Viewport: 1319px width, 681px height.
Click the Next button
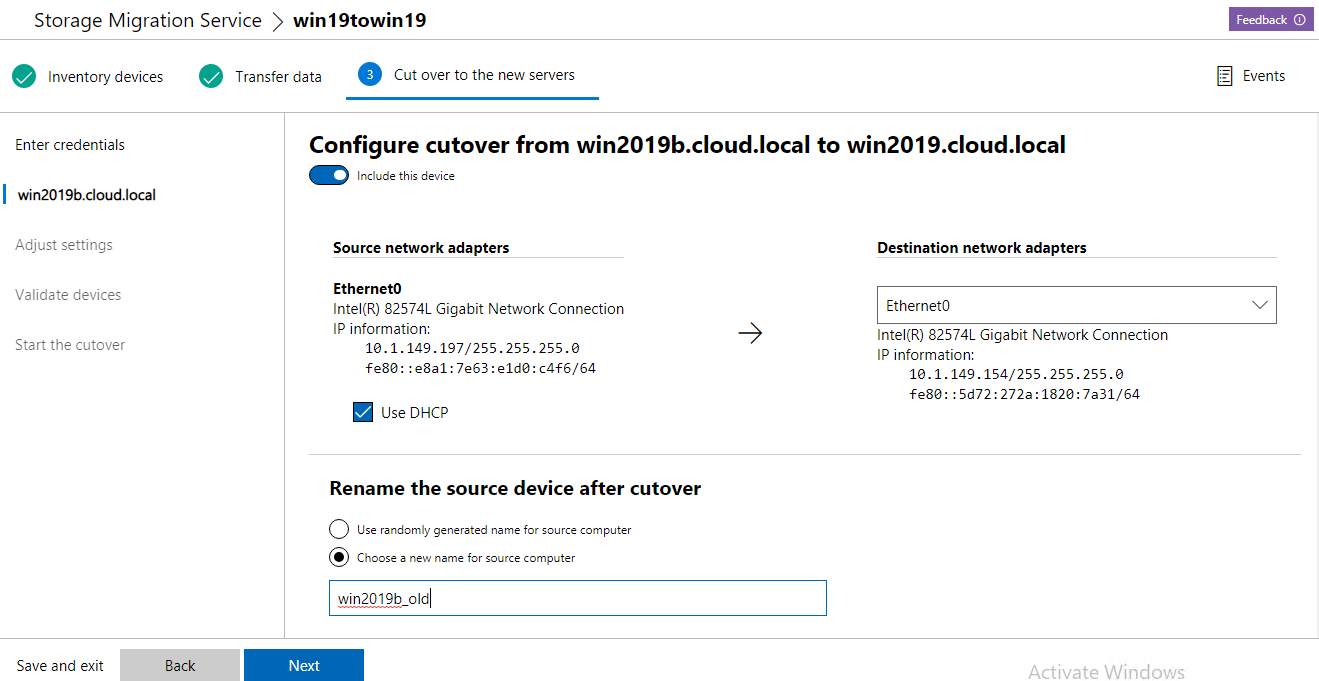pyautogui.click(x=304, y=666)
